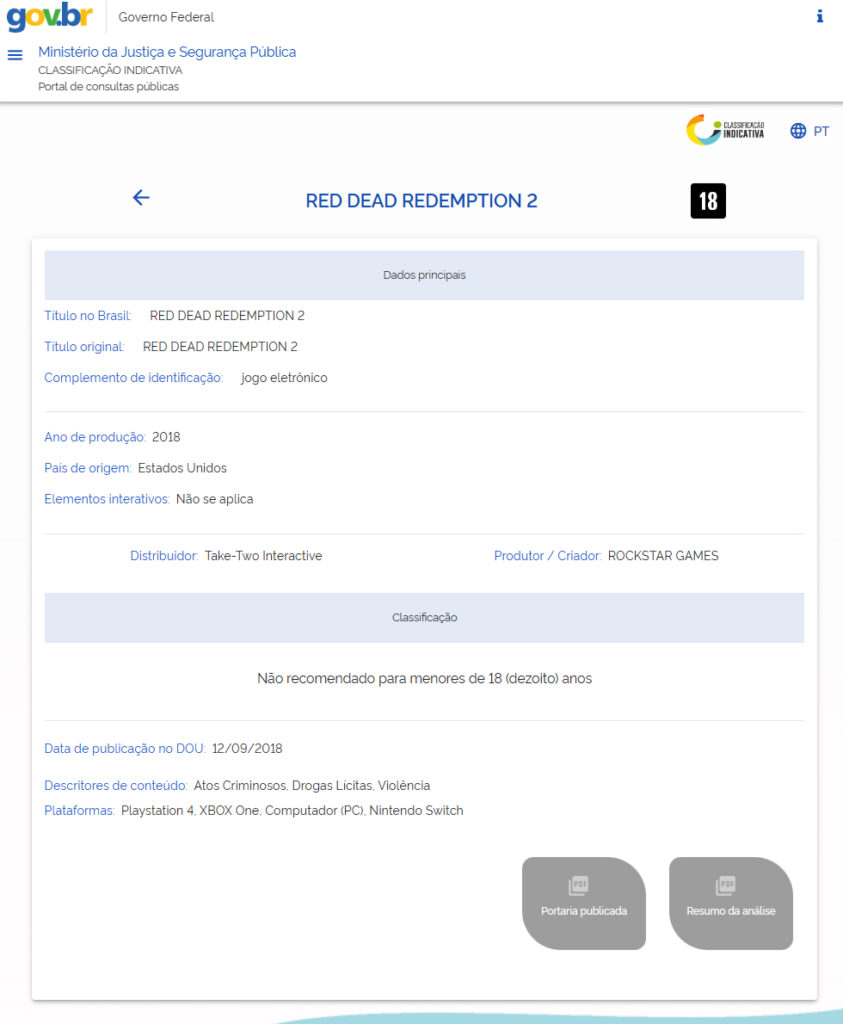Open the hamburger navigation menu
The image size is (843, 1024).
tap(14, 56)
